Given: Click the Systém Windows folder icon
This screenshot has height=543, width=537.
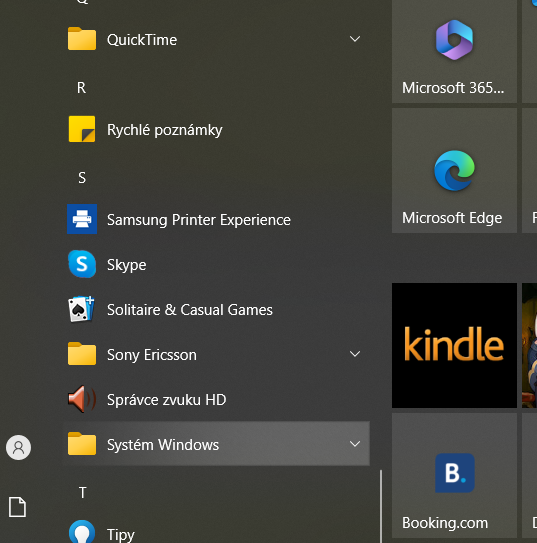Looking at the screenshot, I should click(82, 444).
